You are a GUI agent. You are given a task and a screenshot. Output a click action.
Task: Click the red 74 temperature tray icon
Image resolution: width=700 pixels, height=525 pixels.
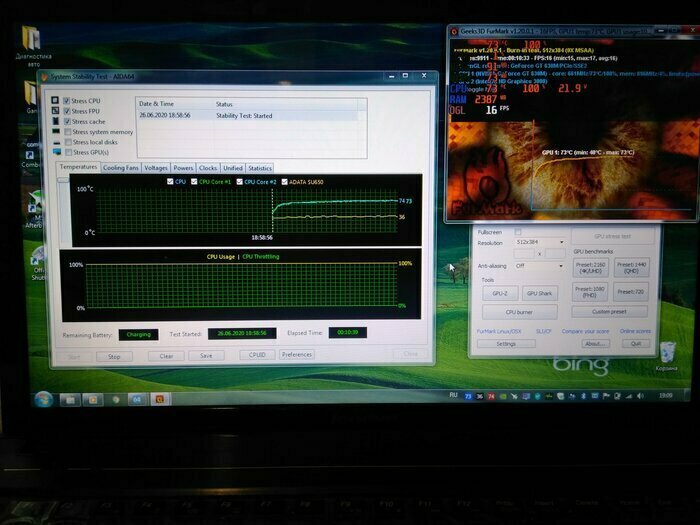click(x=491, y=396)
